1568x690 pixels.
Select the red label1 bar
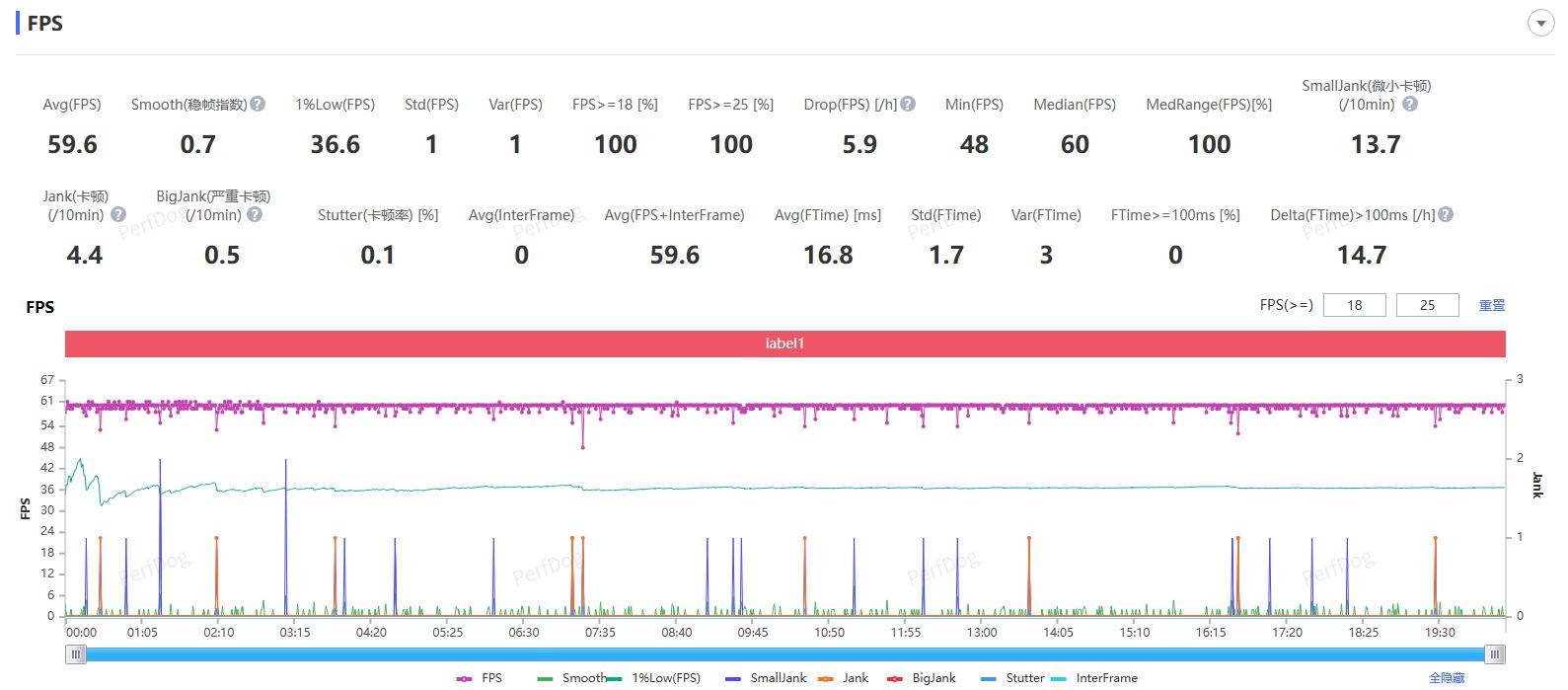click(x=784, y=344)
